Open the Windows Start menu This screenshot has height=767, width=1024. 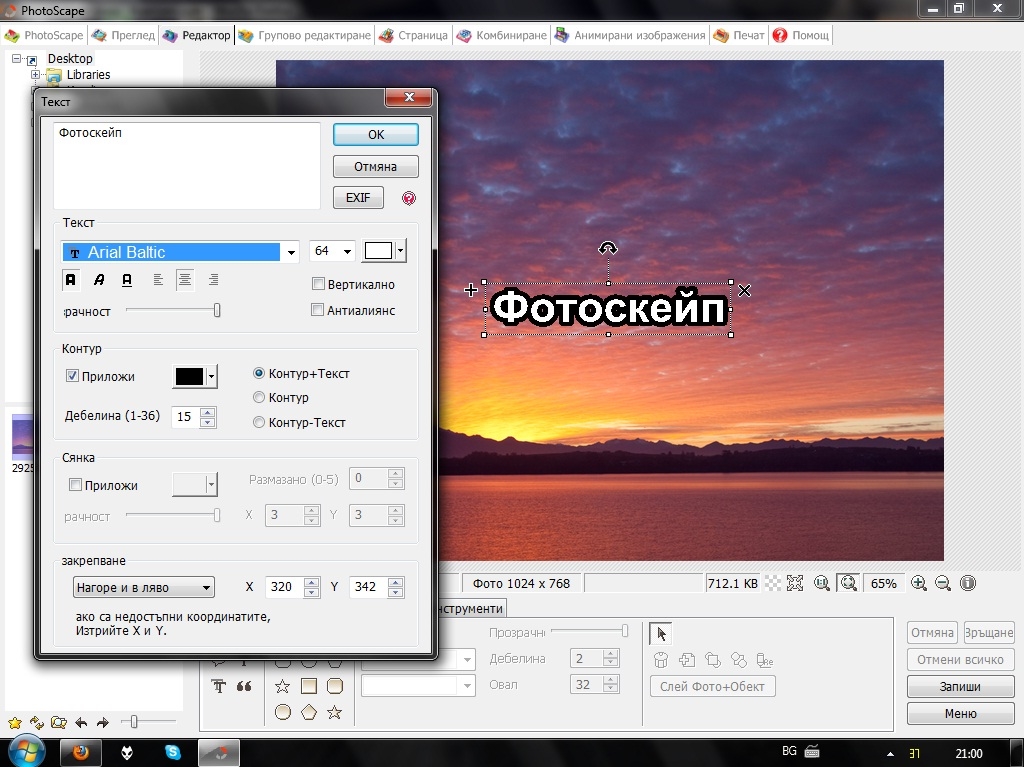pyautogui.click(x=25, y=751)
